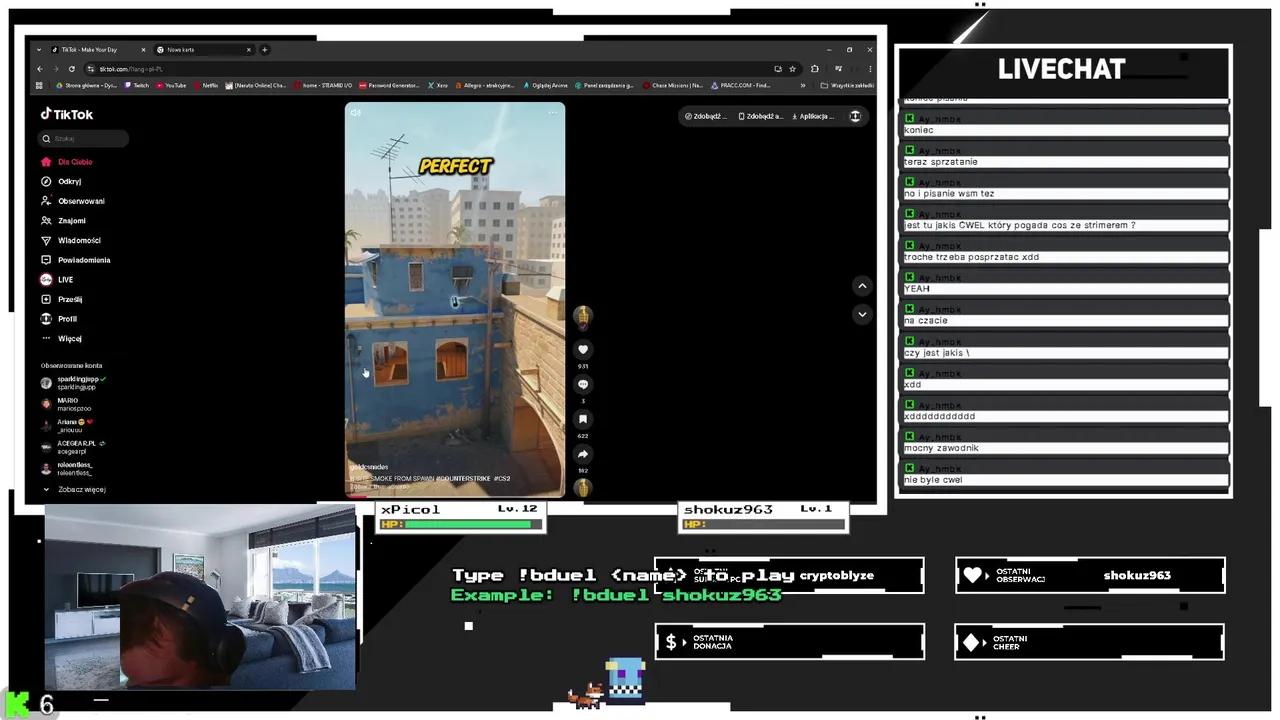Click the first Zdobądź button in header
The width and height of the screenshot is (1280, 720).
point(706,116)
